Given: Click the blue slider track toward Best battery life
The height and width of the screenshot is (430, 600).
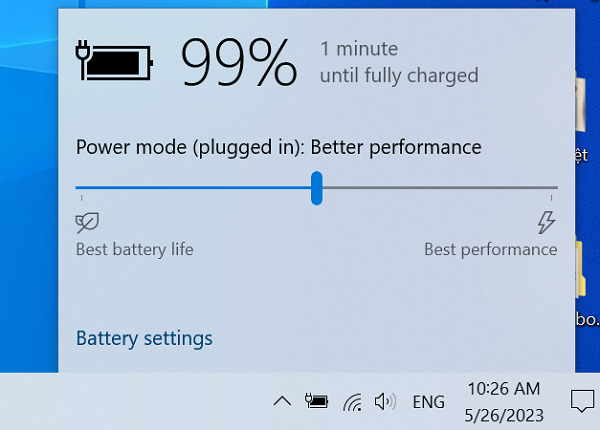Looking at the screenshot, I should (193, 188).
